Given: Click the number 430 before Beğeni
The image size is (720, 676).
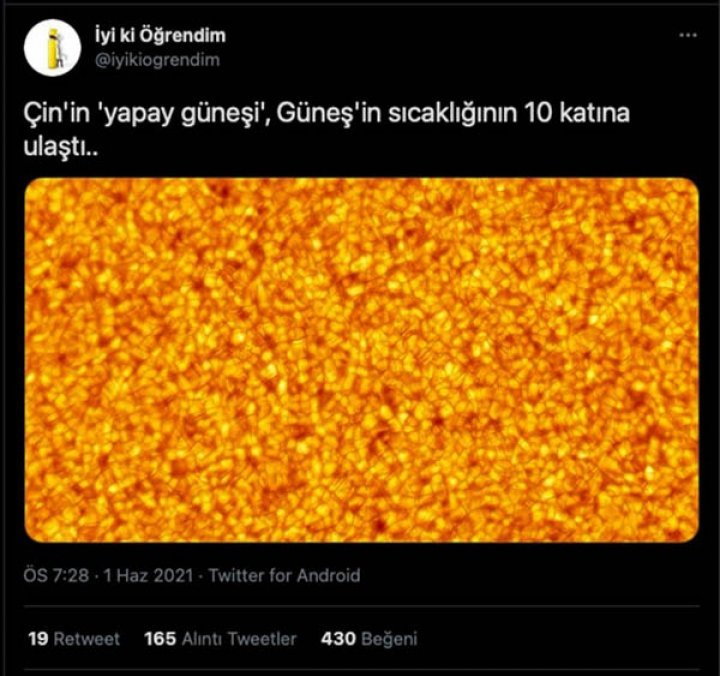Looking at the screenshot, I should pos(338,639).
